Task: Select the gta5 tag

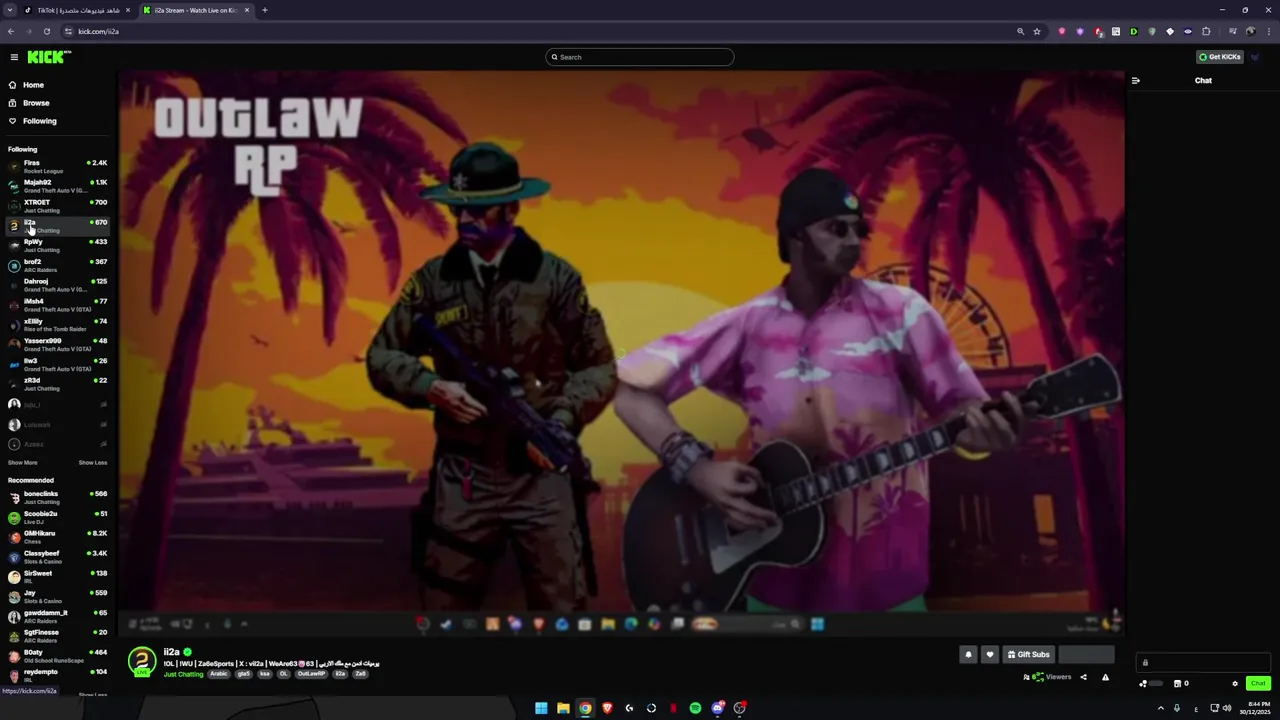Action: (x=243, y=674)
